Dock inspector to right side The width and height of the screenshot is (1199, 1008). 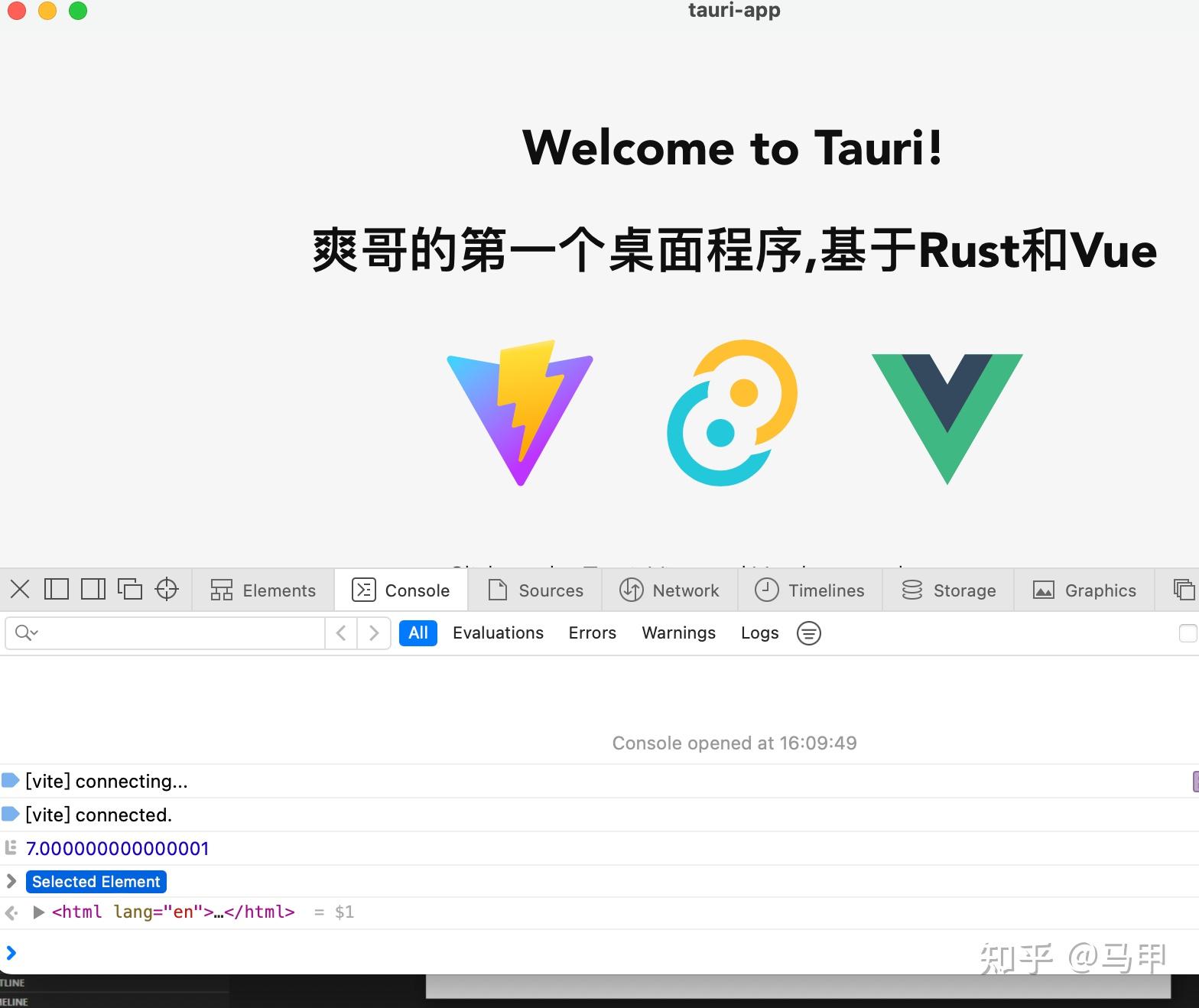(x=93, y=589)
